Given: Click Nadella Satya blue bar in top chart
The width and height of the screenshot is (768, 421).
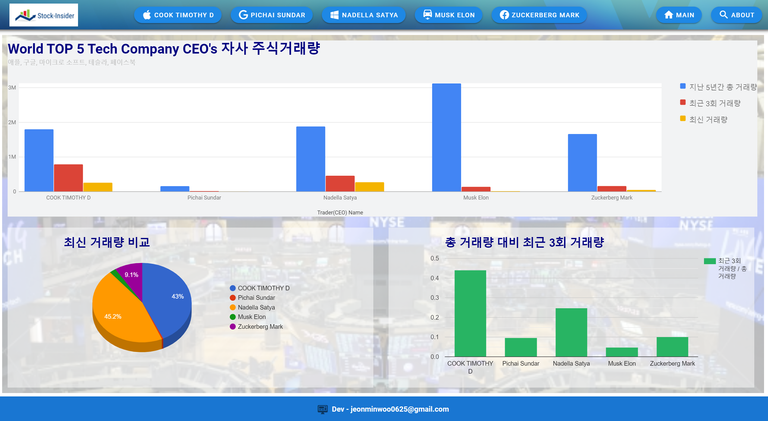Looking at the screenshot, I should [311, 159].
